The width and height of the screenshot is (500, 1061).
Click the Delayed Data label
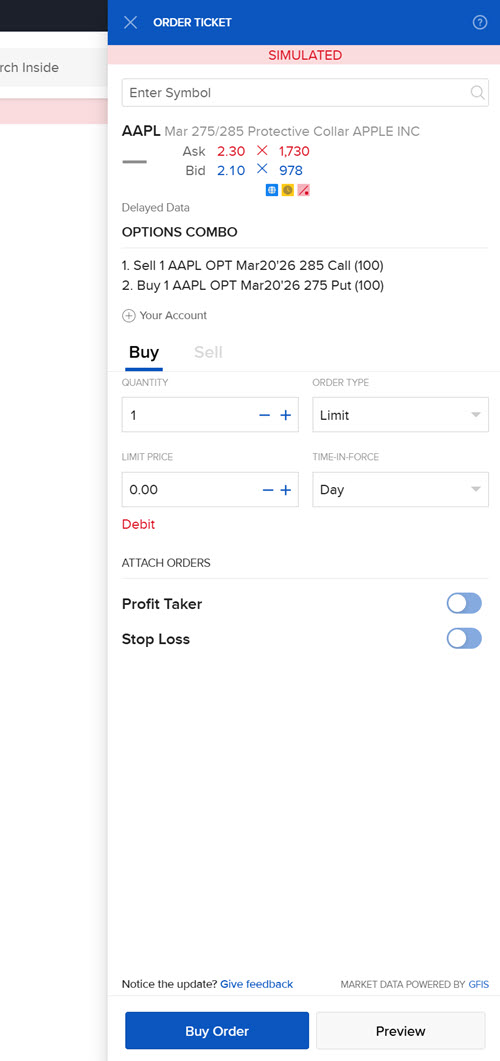click(x=156, y=208)
